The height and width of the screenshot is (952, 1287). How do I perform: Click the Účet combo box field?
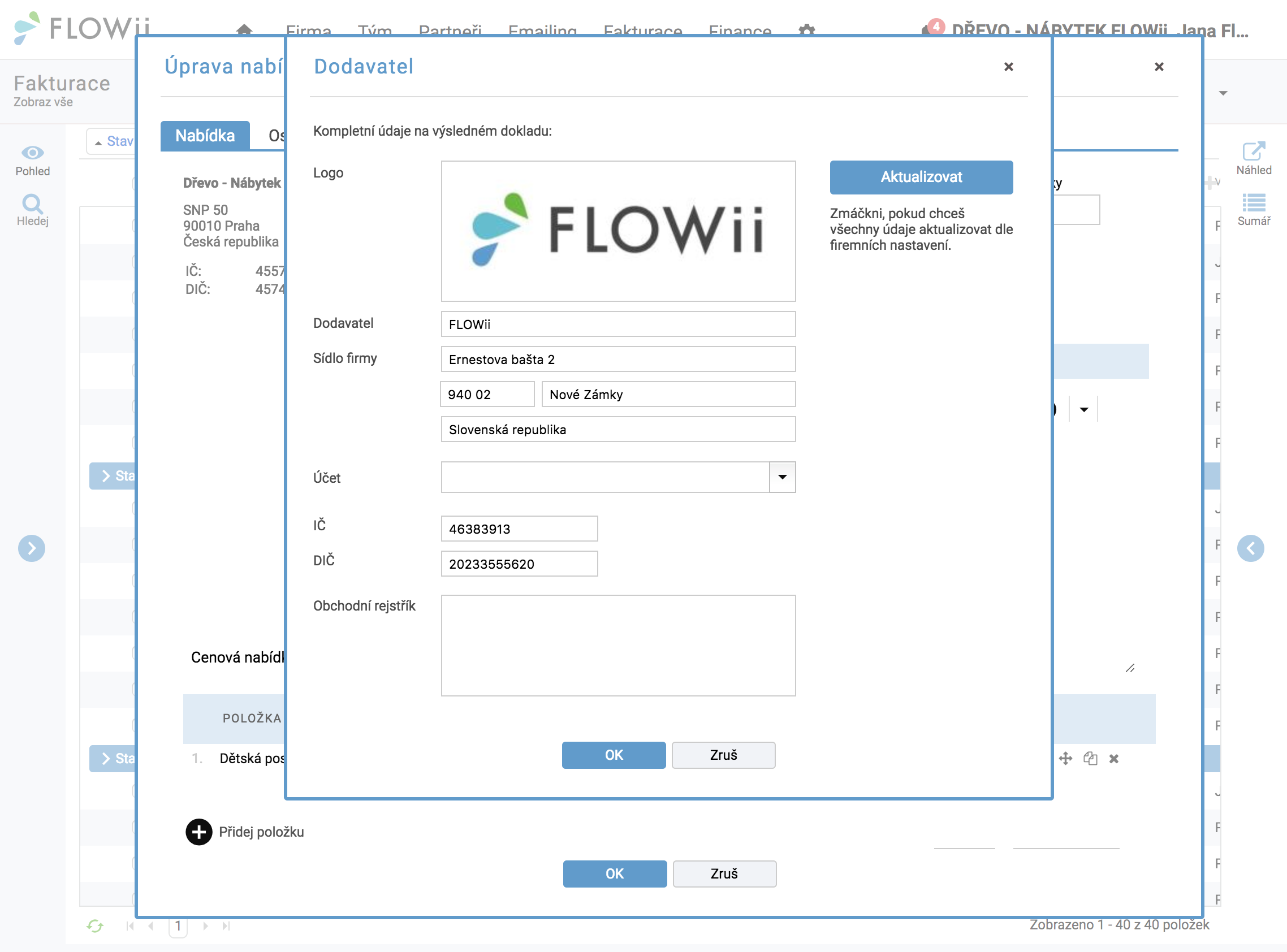[605, 477]
